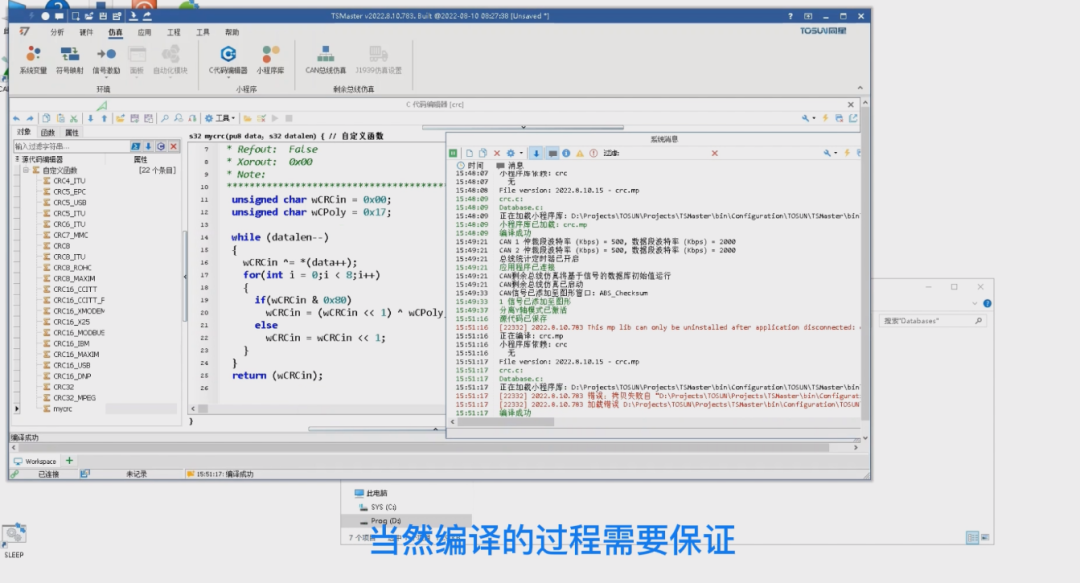Click the pause icon in 系统消息 toolbar

pos(453,153)
